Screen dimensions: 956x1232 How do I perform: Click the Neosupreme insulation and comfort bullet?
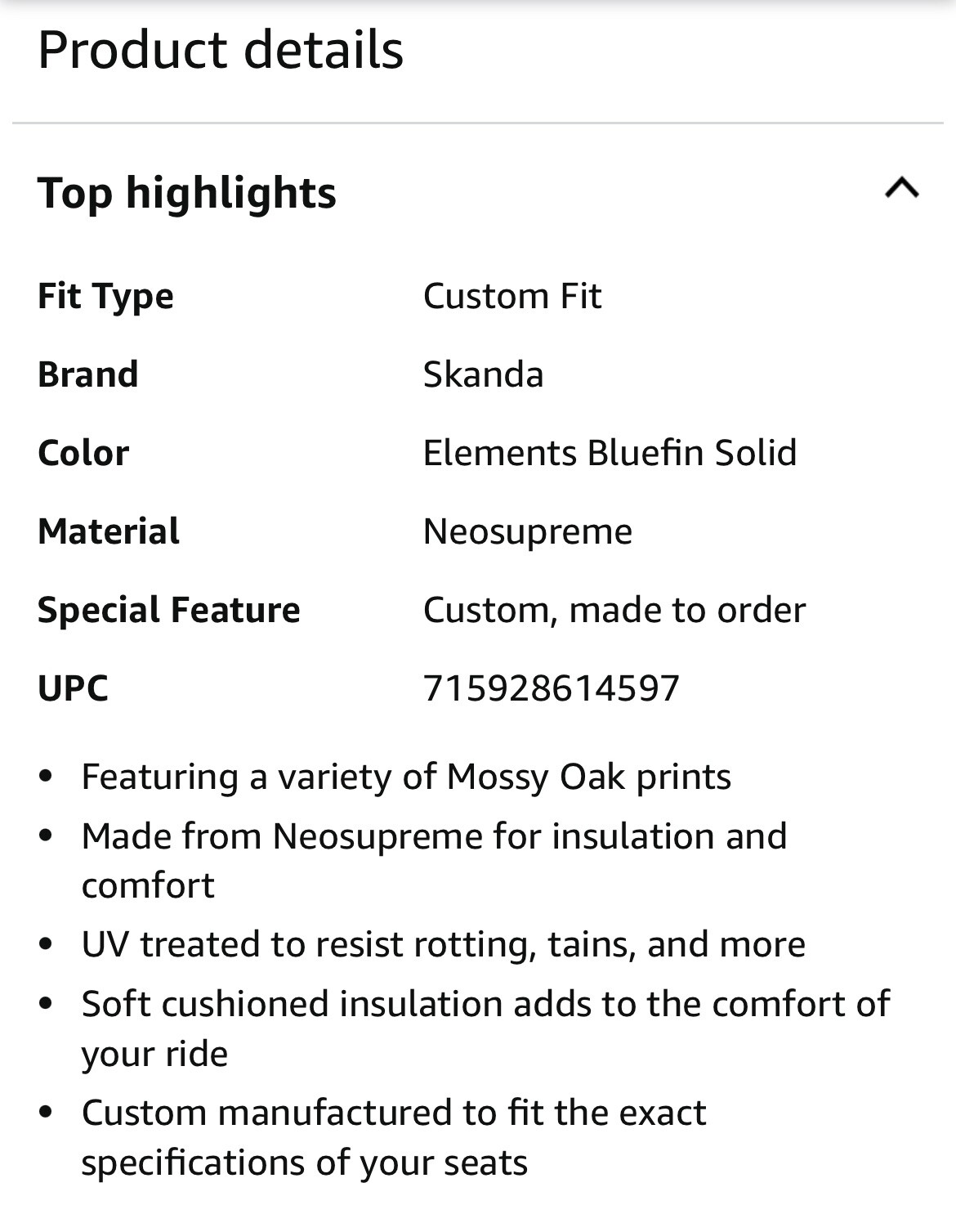pos(434,860)
